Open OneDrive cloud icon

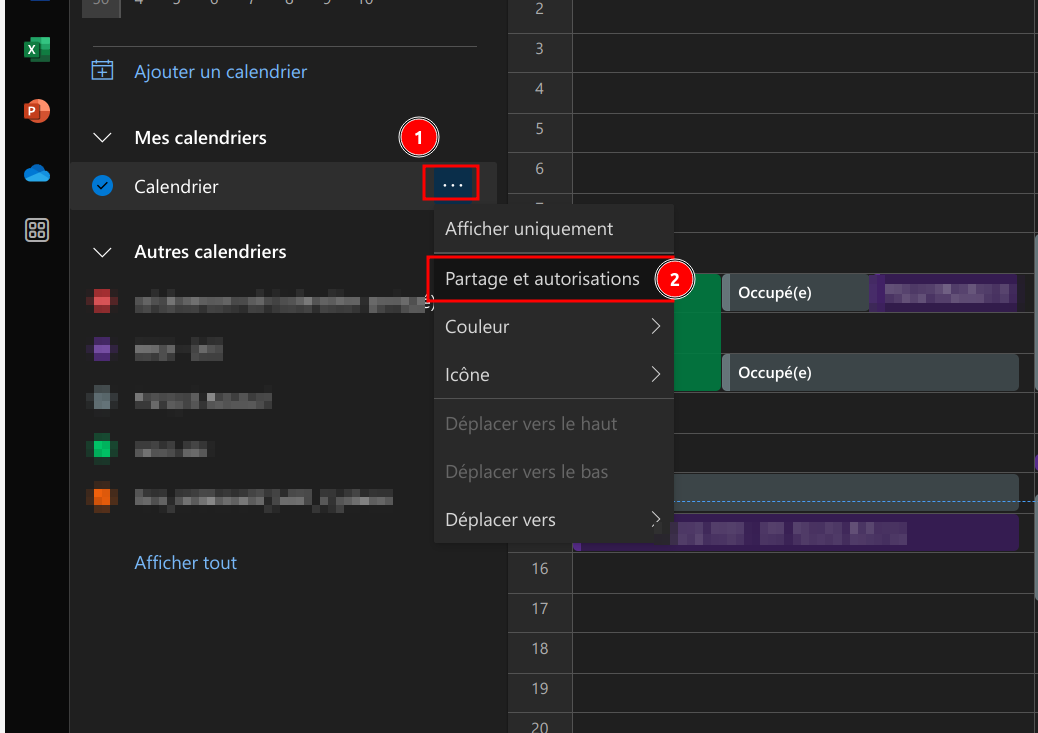pyautogui.click(x=37, y=173)
